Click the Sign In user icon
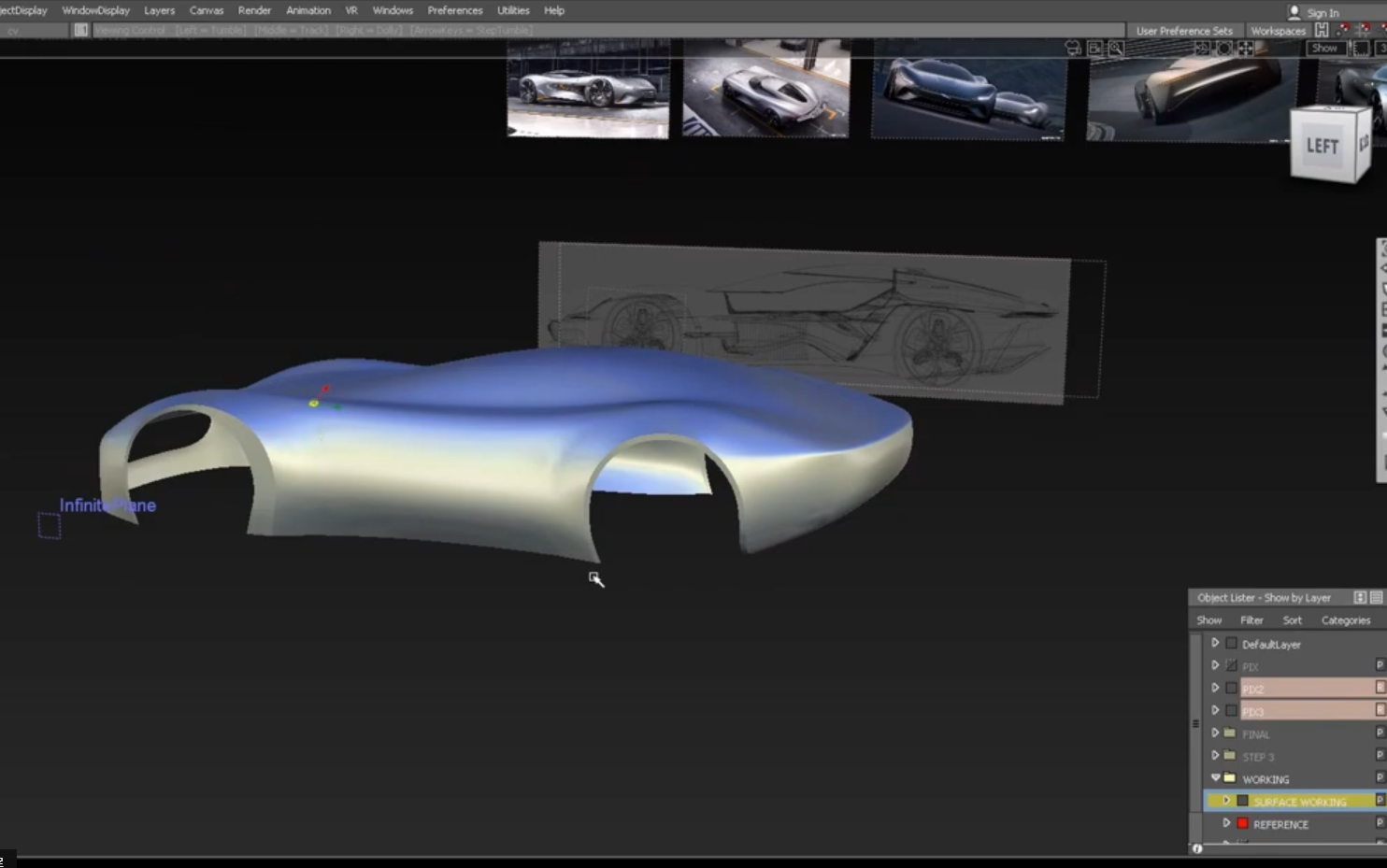Image resolution: width=1387 pixels, height=868 pixels. [1294, 12]
